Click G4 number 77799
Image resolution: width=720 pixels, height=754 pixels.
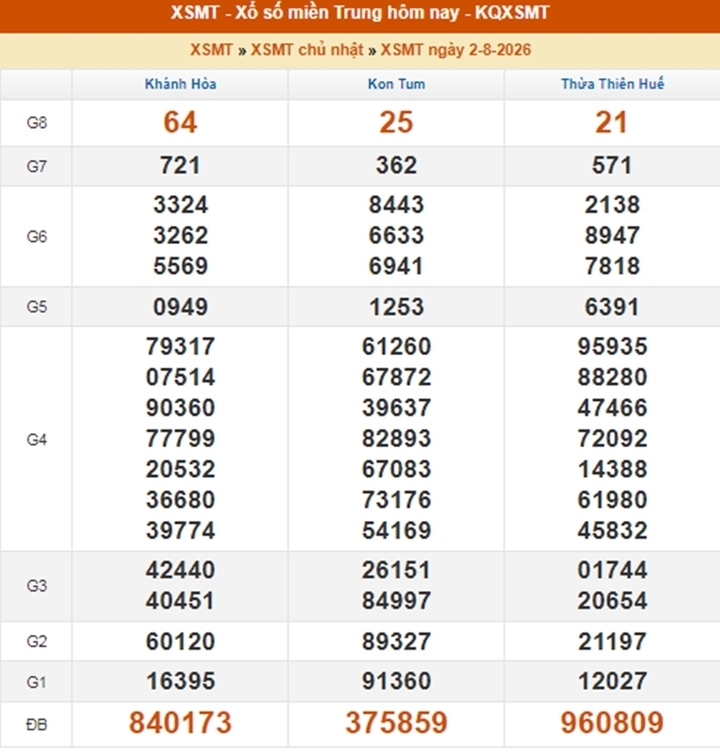[x=180, y=439]
